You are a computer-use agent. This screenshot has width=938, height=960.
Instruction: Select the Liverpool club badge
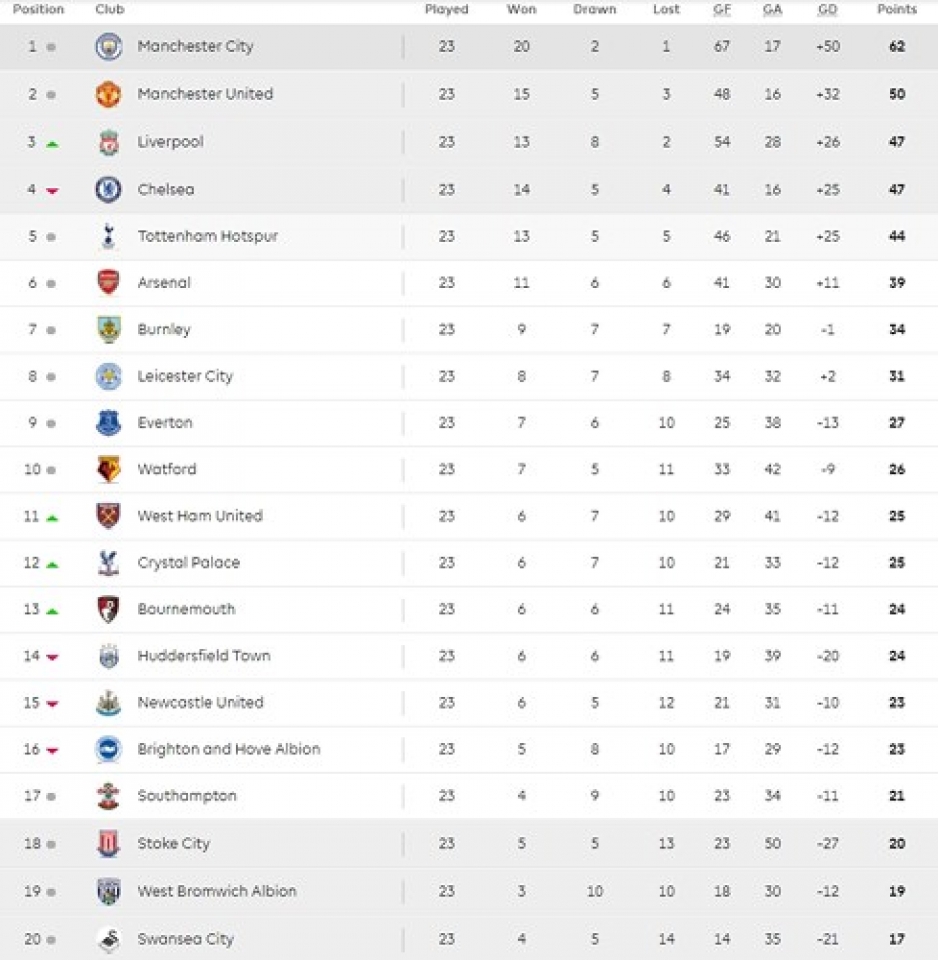pyautogui.click(x=108, y=142)
